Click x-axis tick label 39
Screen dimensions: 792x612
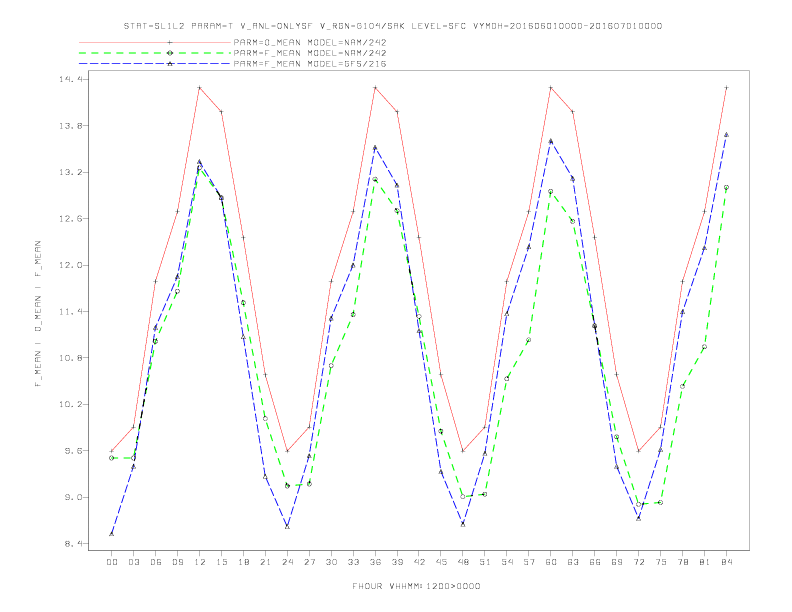tap(397, 562)
